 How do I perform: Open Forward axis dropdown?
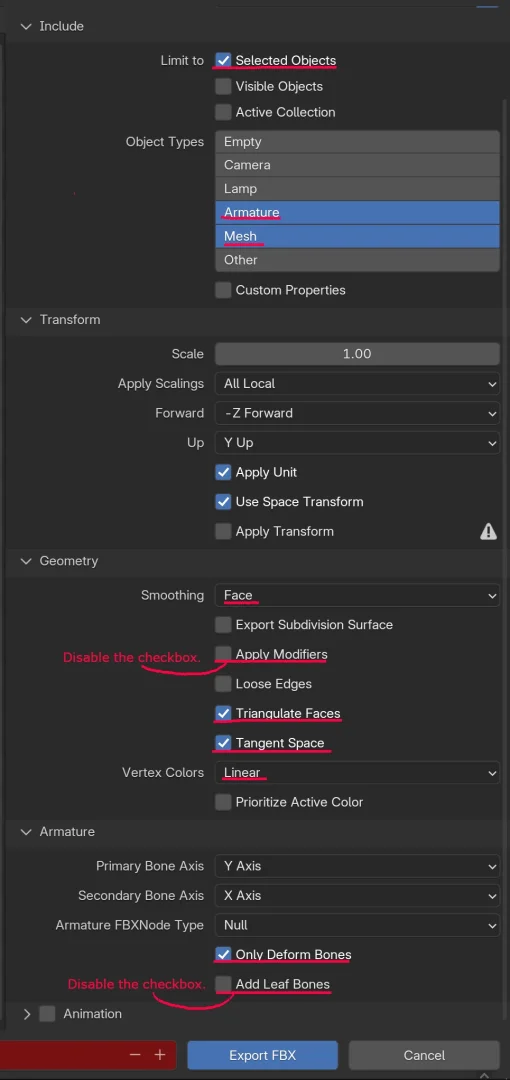[x=357, y=413]
